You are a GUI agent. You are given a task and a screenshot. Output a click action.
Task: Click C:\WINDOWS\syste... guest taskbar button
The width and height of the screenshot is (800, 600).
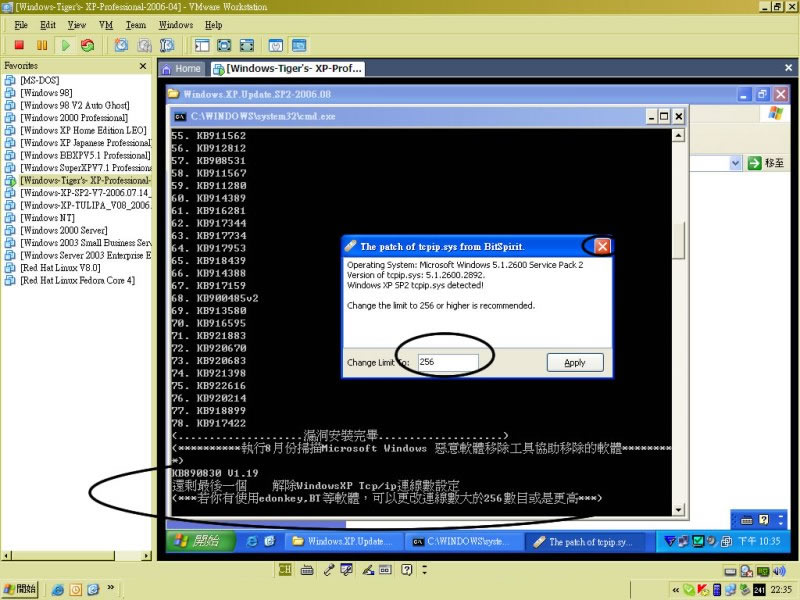[462, 541]
